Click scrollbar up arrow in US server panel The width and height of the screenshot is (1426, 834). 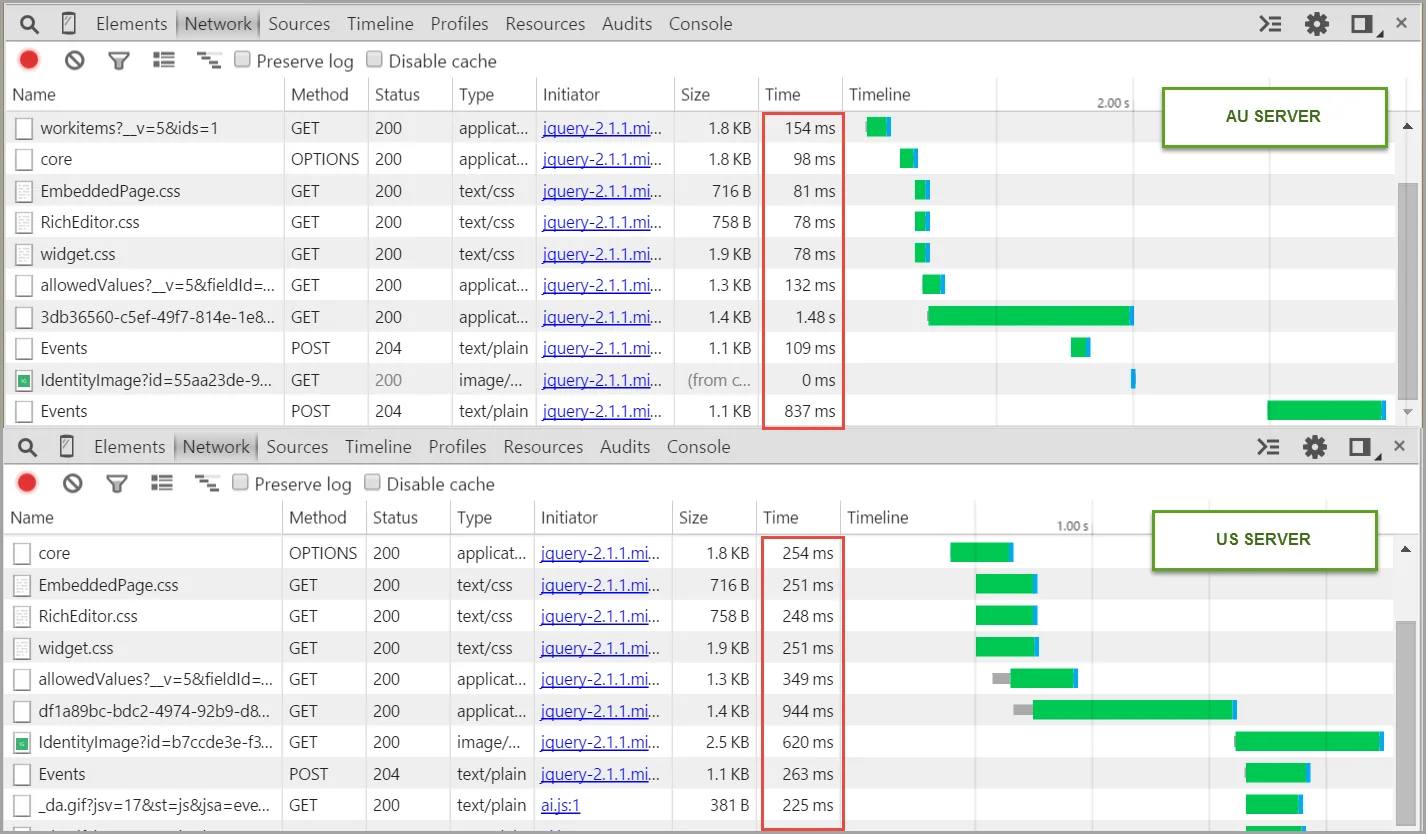(x=1405, y=549)
